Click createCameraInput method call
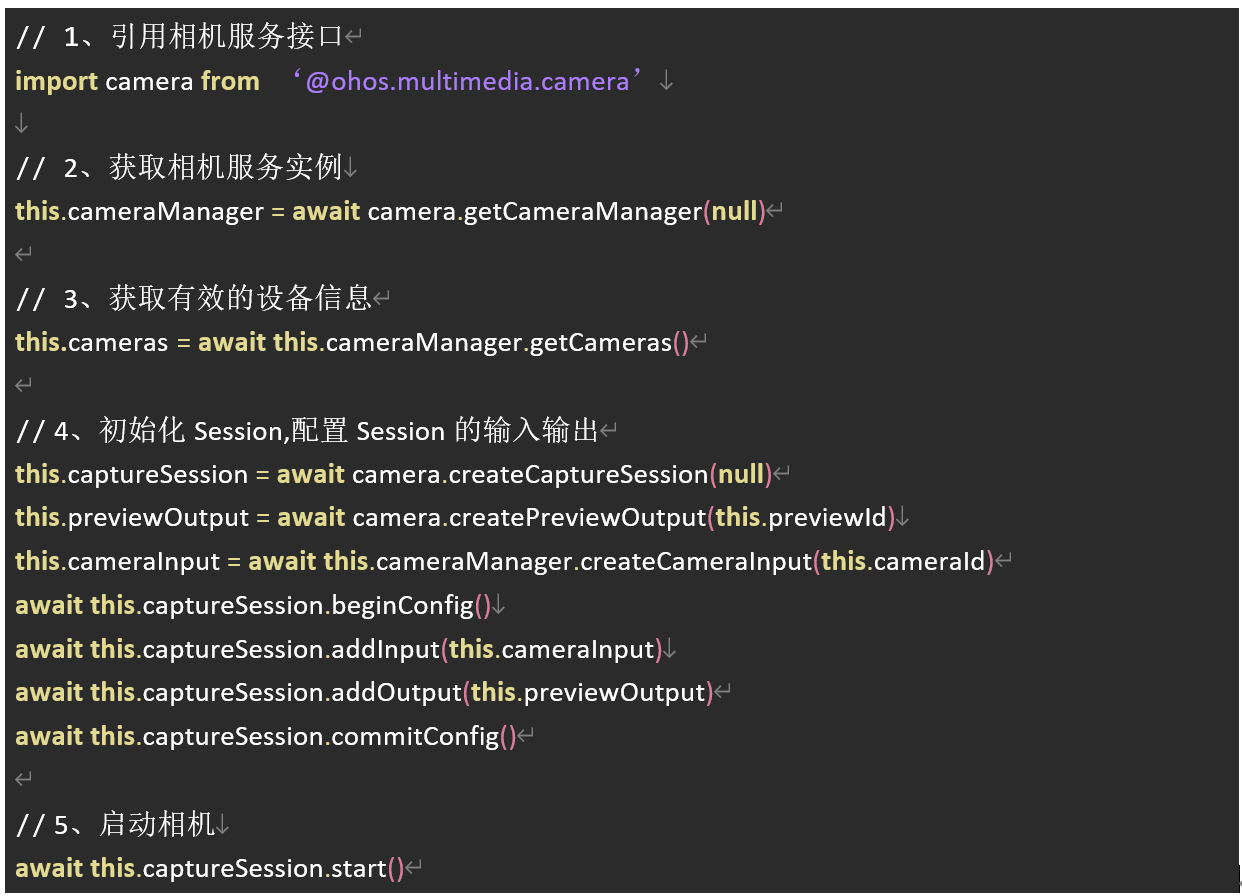This screenshot has height=896, width=1242. [695, 562]
